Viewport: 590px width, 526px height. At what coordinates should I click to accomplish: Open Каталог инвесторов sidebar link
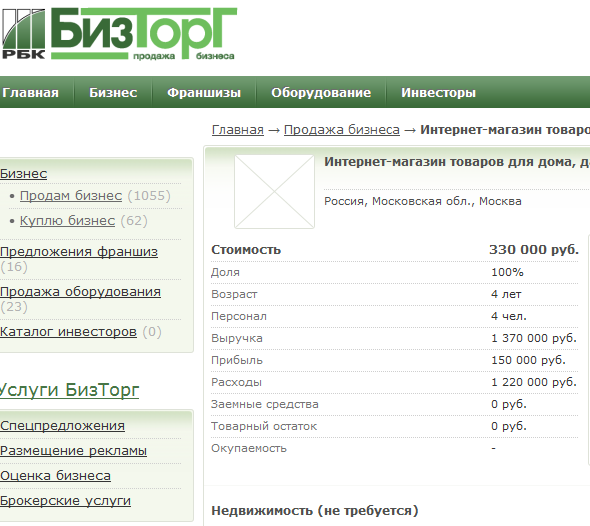coord(68,332)
